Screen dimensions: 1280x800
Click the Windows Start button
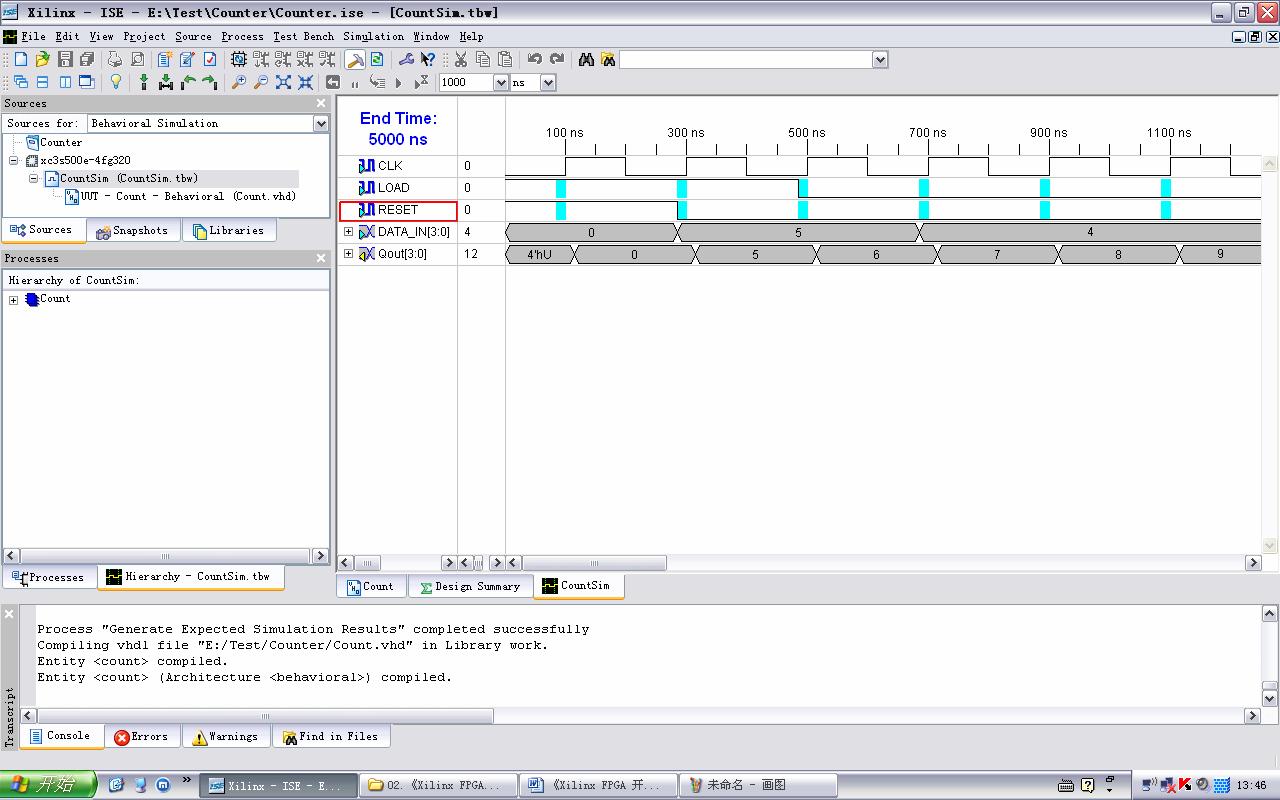click(48, 785)
